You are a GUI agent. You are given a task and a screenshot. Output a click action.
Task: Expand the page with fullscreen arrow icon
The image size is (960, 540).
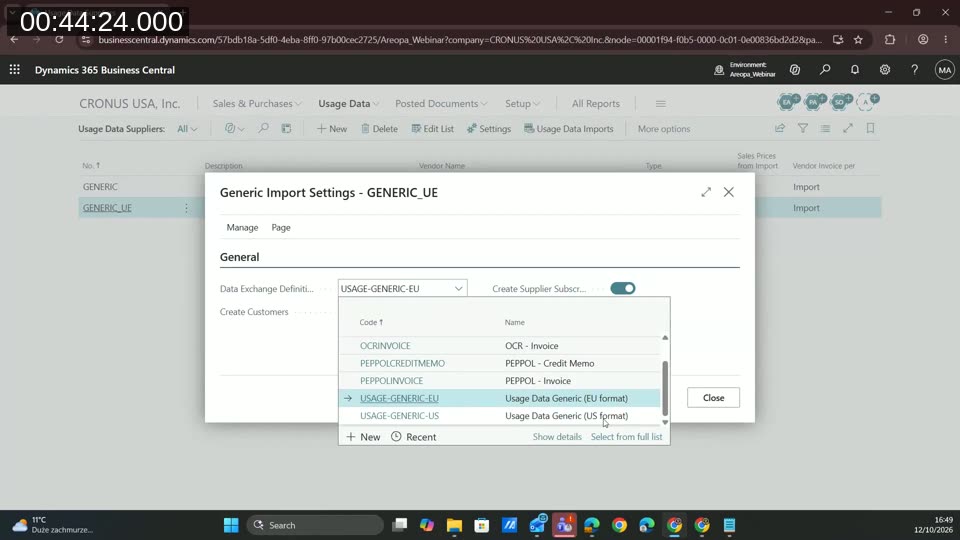click(x=848, y=129)
